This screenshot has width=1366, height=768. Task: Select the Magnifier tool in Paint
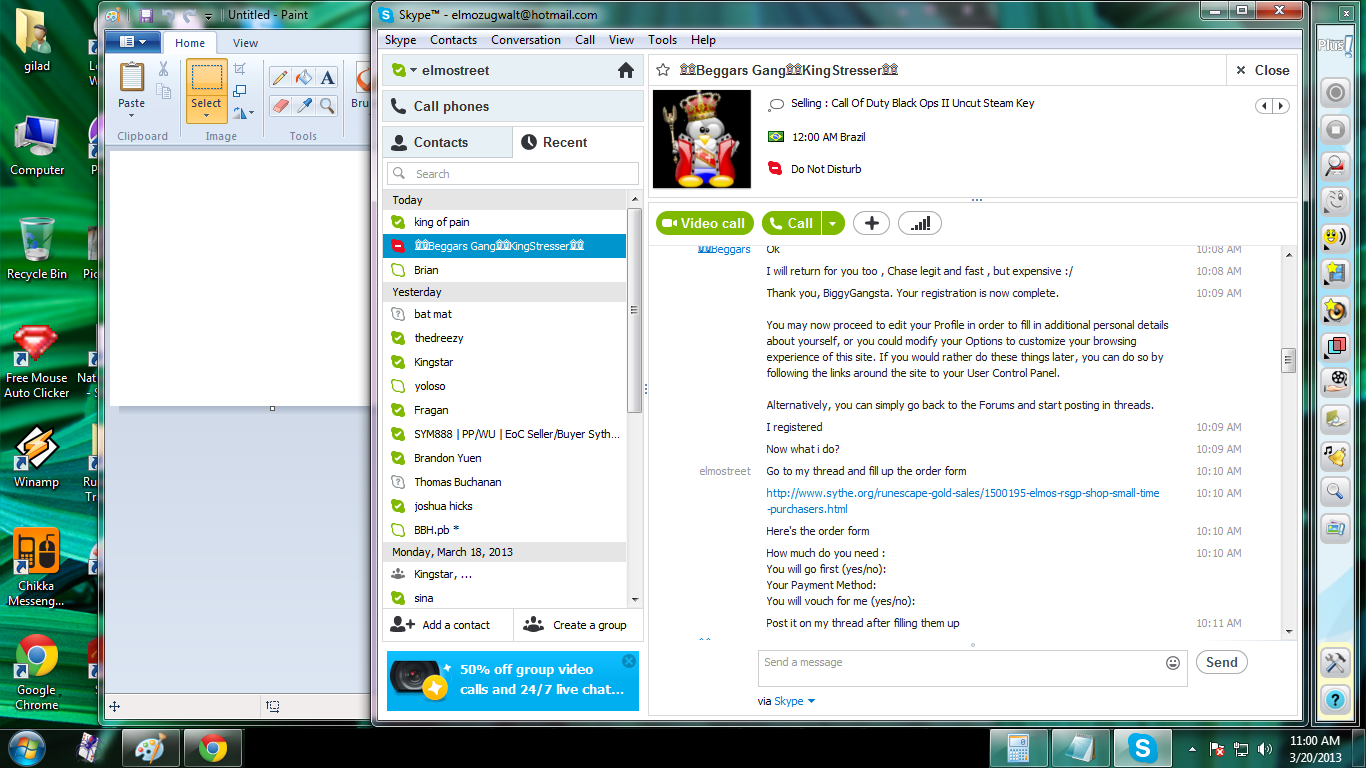[328, 104]
